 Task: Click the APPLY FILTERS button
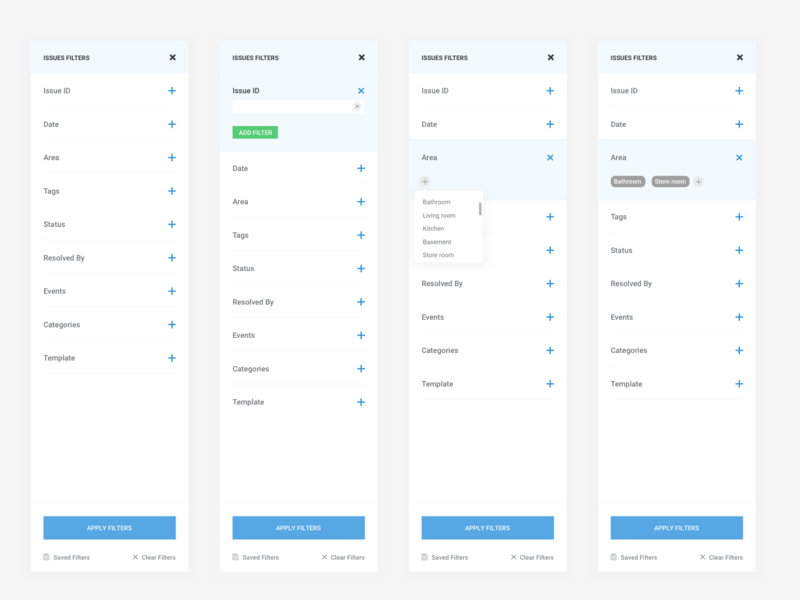108,527
